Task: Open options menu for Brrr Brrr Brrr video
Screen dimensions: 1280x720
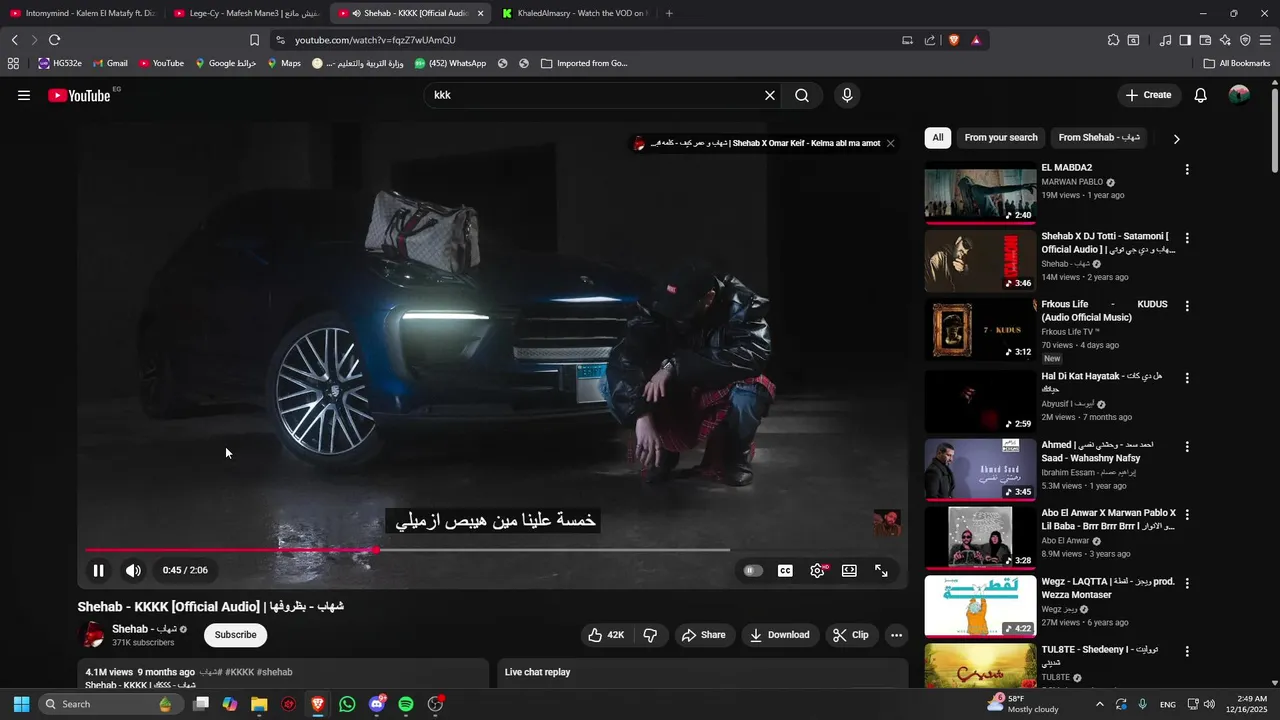Action: (x=1187, y=515)
